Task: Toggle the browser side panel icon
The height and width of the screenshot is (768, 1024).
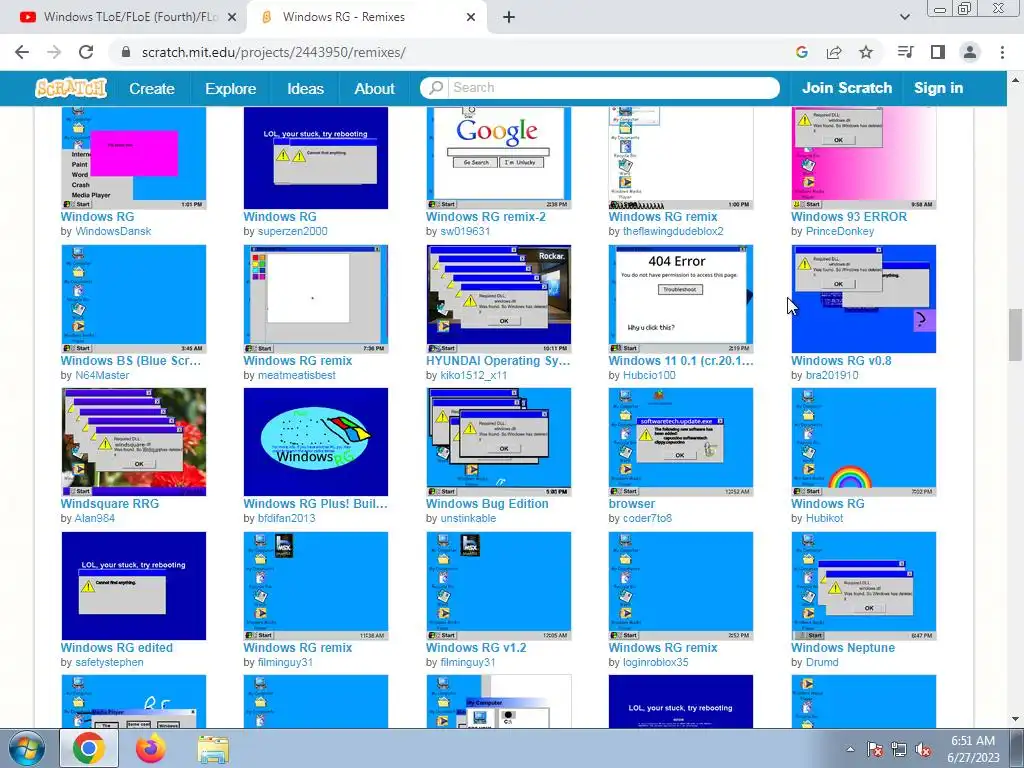Action: click(x=938, y=52)
